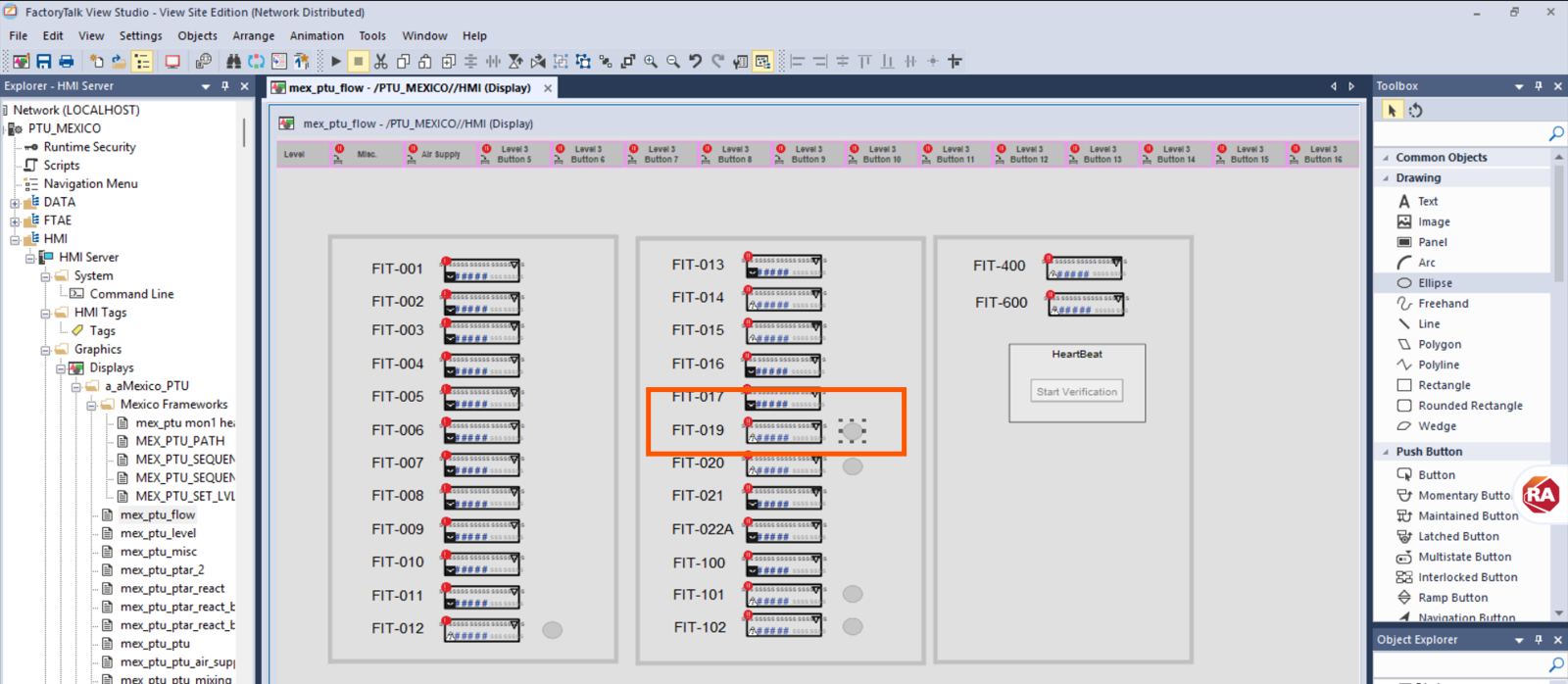Click the Level 3 Button 5 navigation button
Viewport: 1568px width, 684px height.
514,154
